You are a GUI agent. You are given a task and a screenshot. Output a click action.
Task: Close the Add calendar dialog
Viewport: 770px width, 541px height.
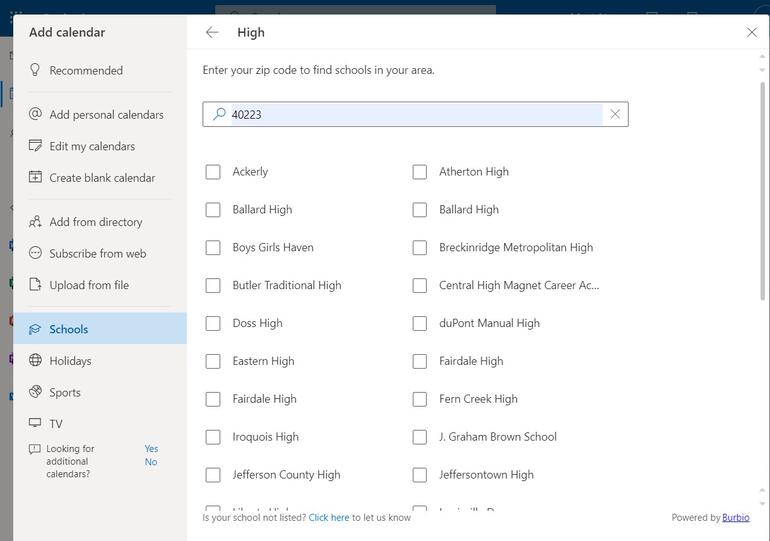[752, 32]
